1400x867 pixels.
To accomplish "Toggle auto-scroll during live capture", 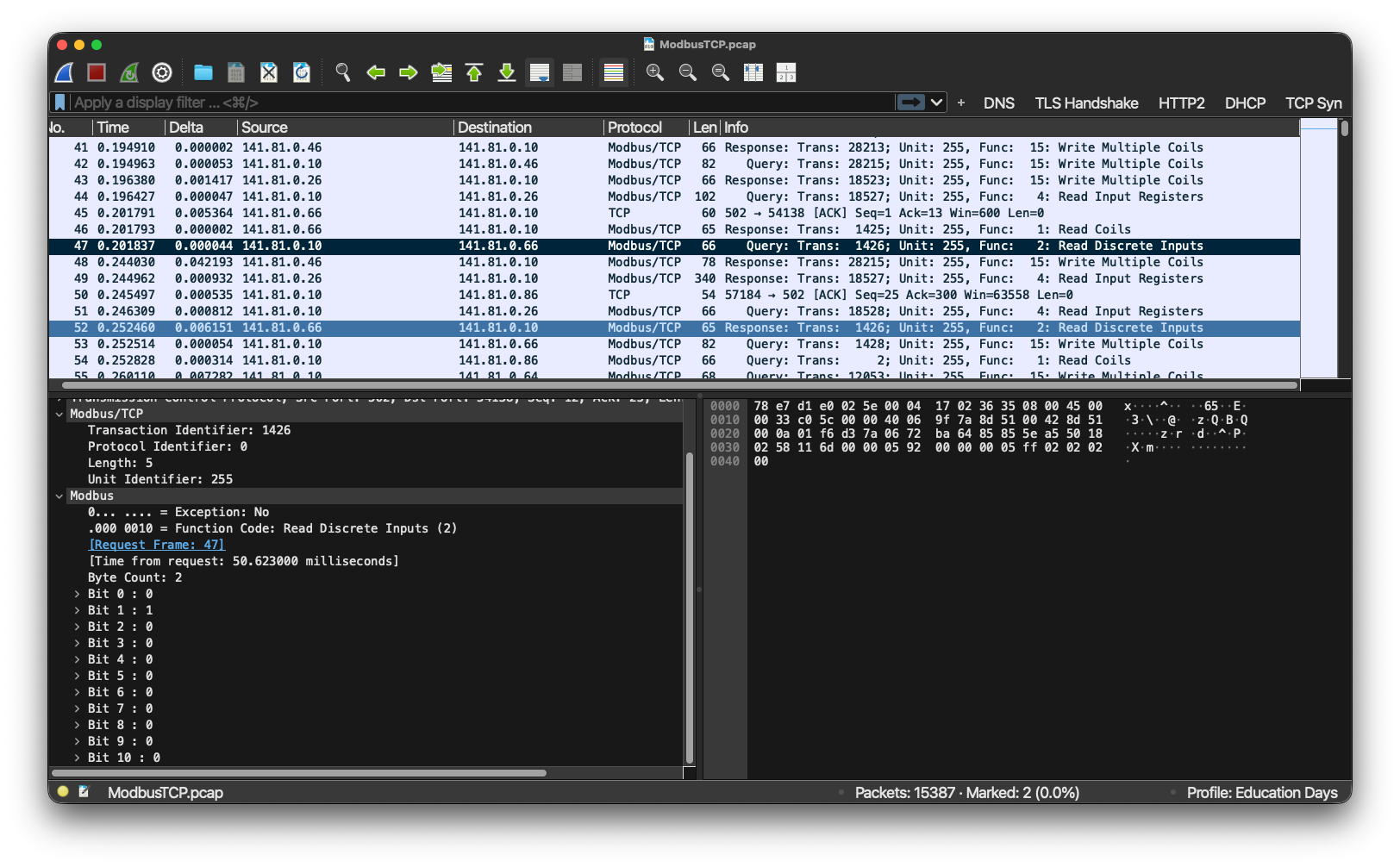I will point(540,72).
